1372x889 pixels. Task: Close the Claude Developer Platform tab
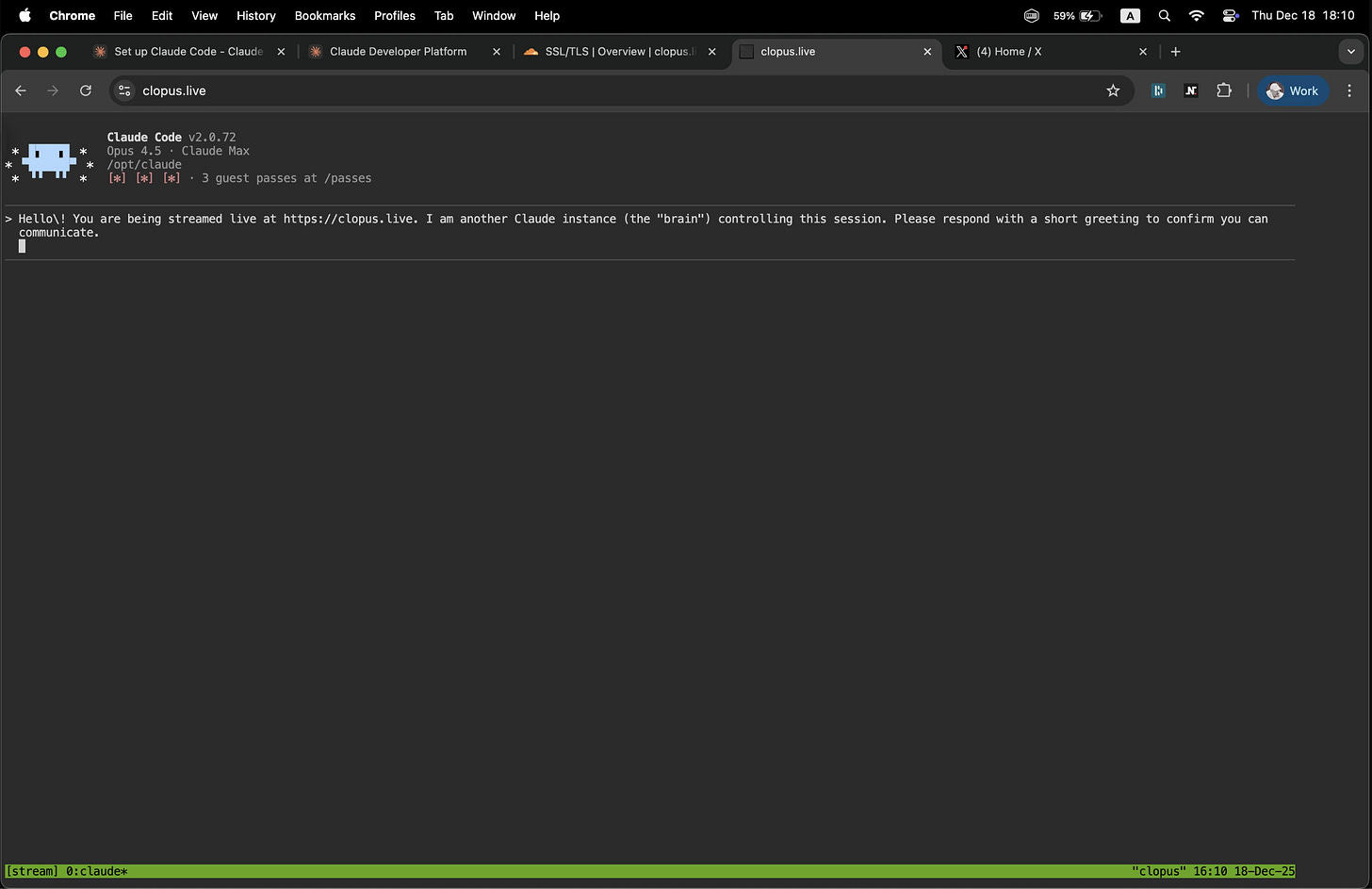497,52
